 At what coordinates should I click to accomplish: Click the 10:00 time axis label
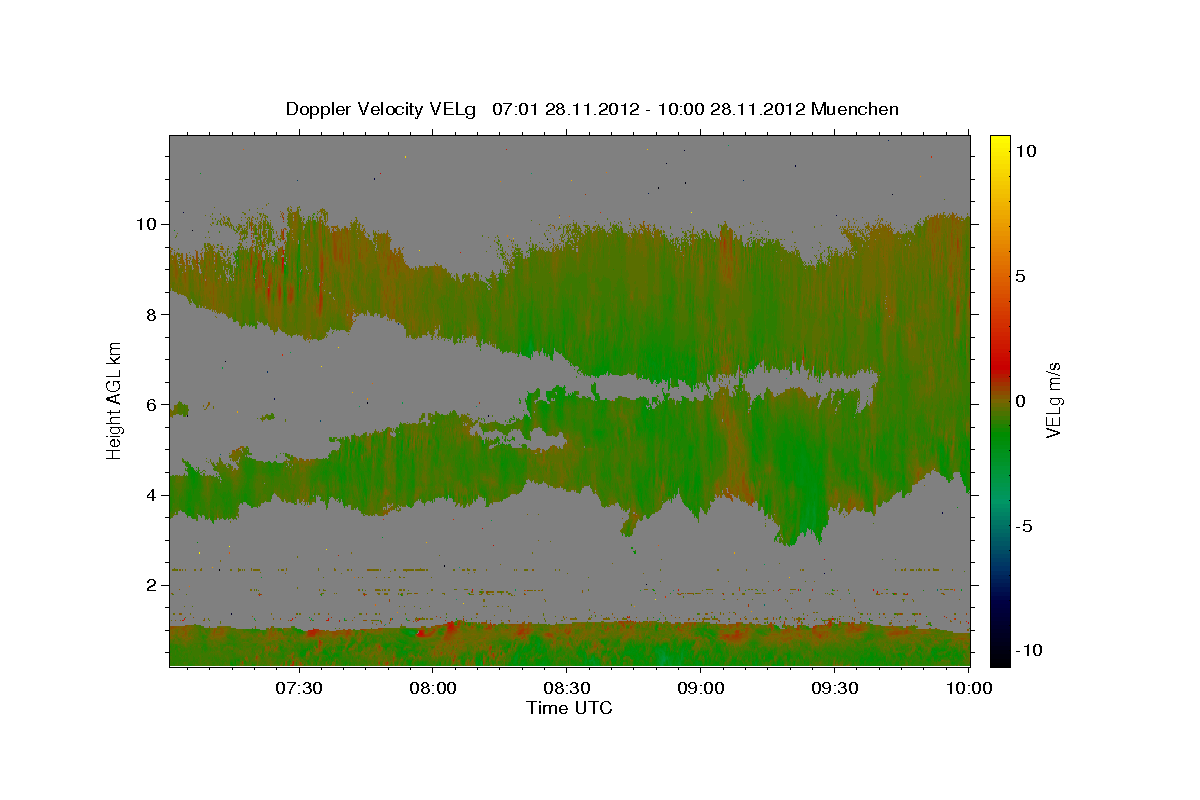[x=969, y=688]
